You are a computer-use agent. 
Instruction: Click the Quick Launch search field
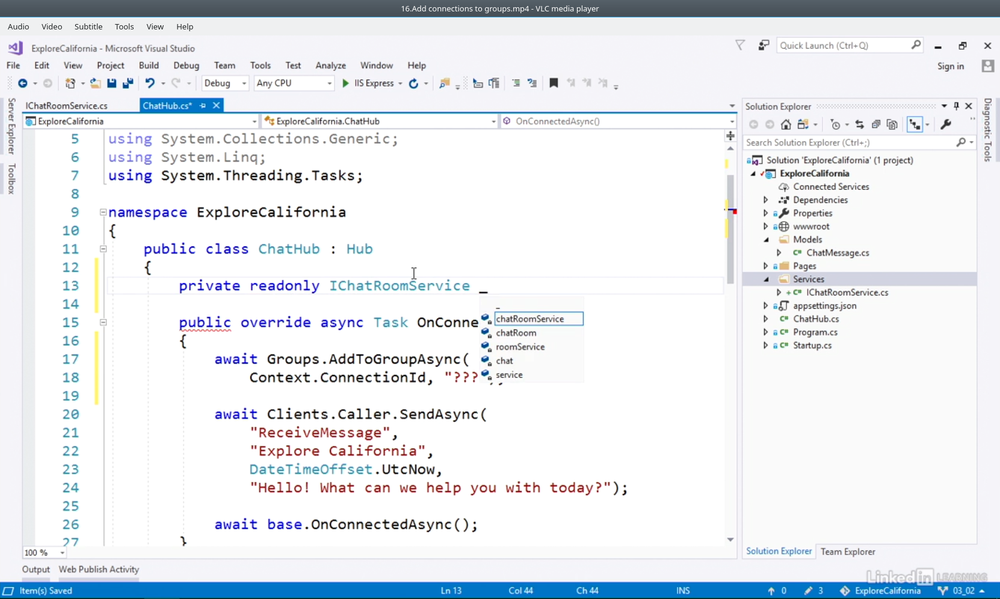(x=849, y=45)
